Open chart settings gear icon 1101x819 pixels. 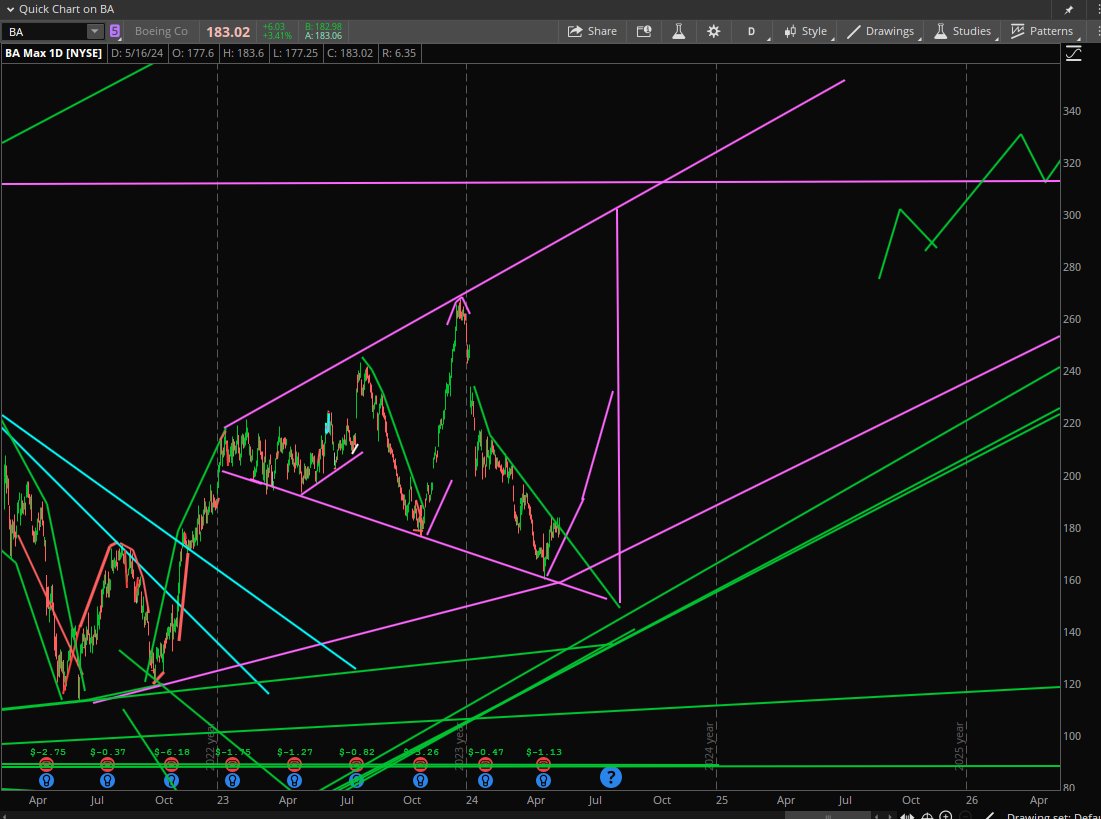pyautogui.click(x=713, y=31)
